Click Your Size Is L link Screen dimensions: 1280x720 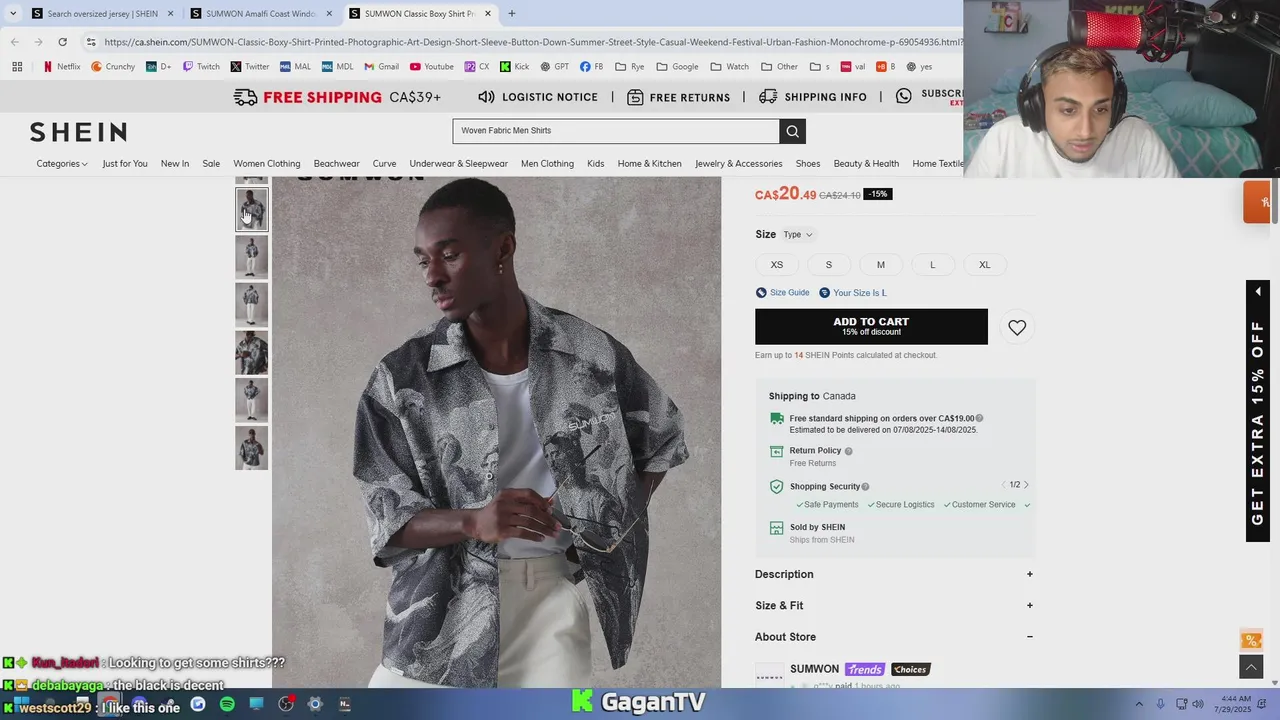853,293
